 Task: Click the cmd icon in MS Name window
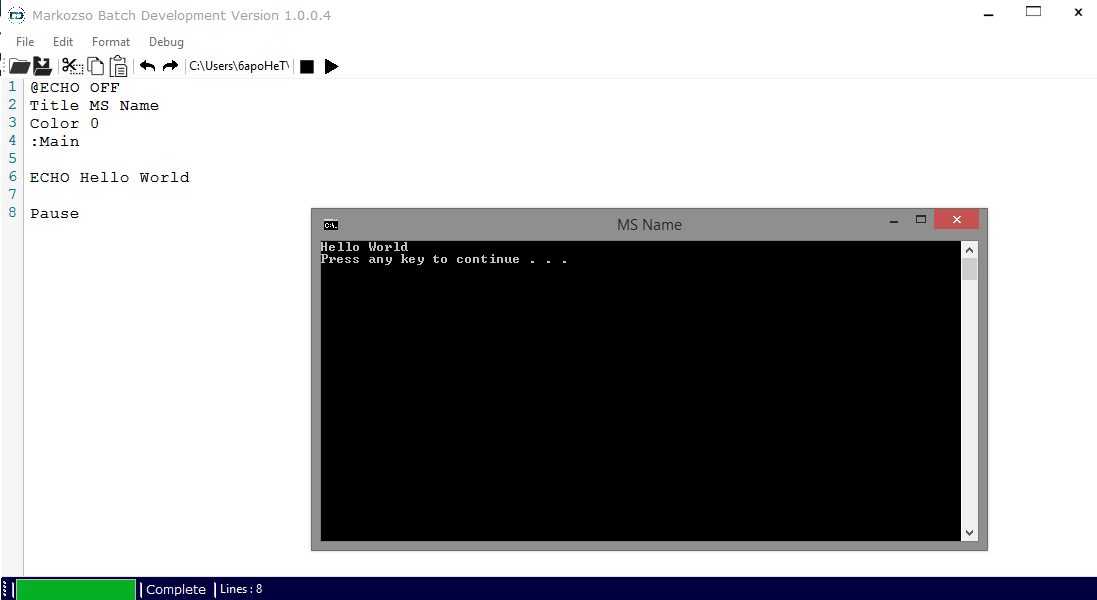click(331, 225)
